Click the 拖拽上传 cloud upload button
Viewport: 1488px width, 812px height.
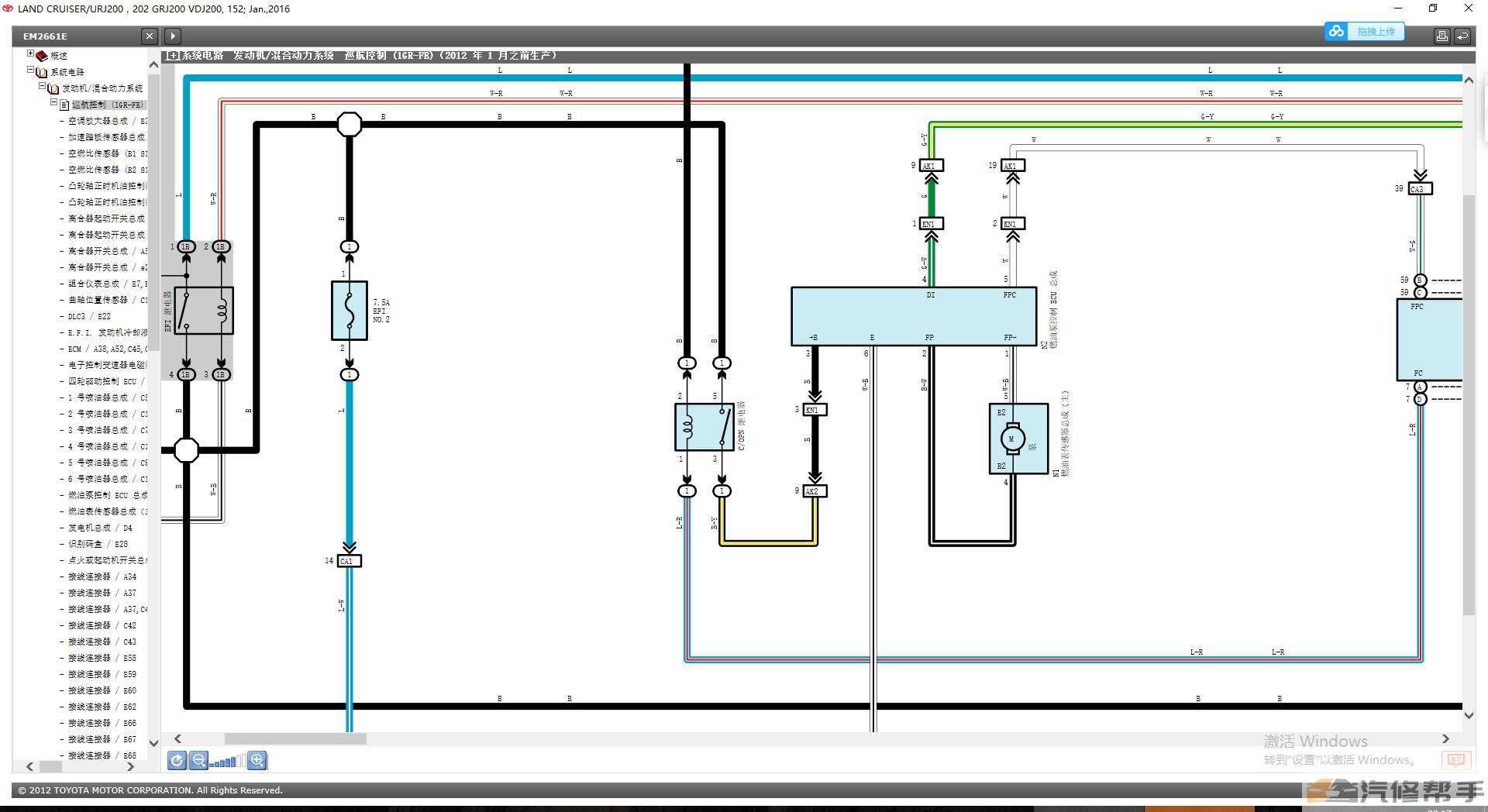pos(1364,31)
